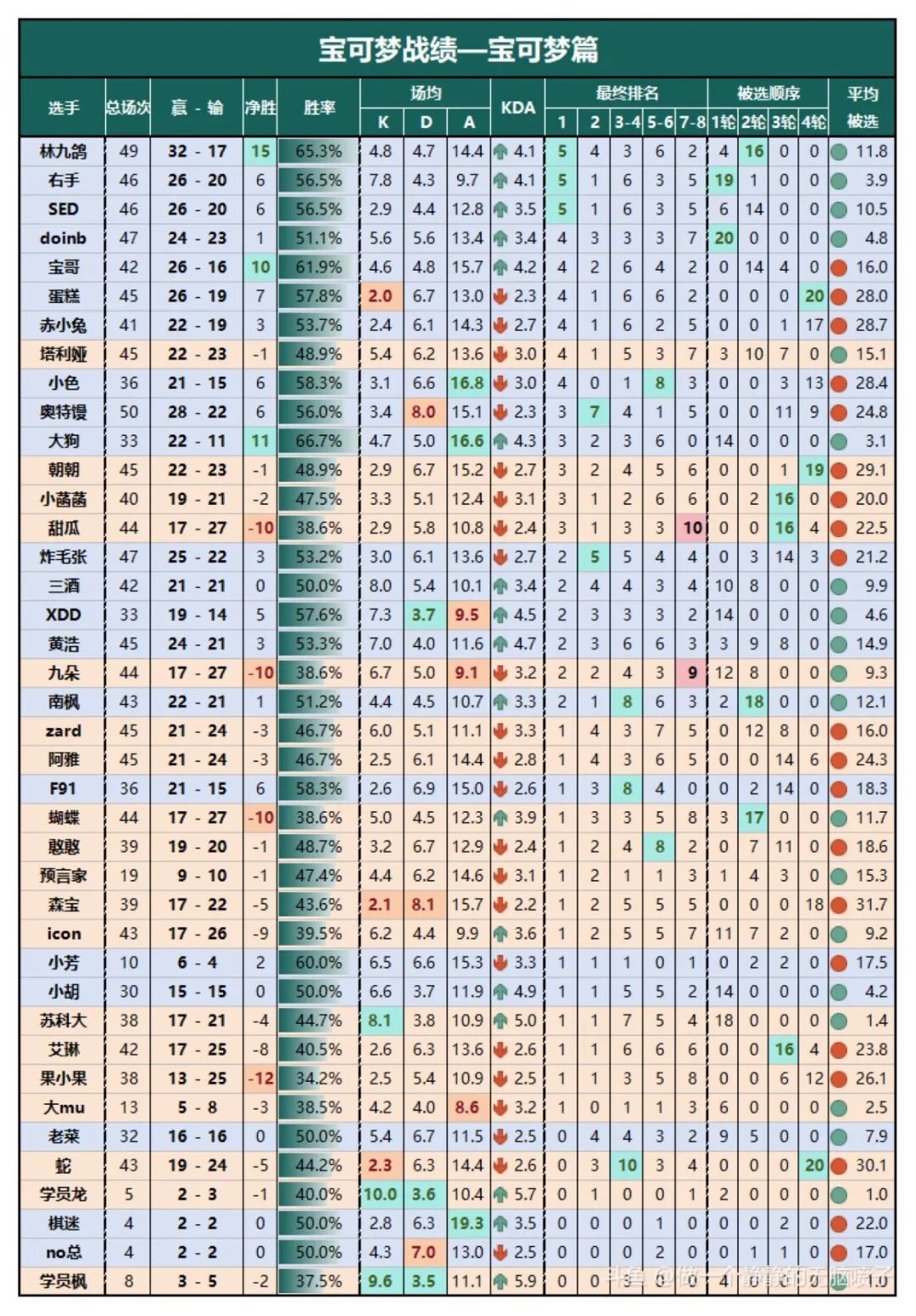Click the 66.7% win rate of 大狗
This screenshot has width=916, height=1316.
pyautogui.click(x=319, y=441)
